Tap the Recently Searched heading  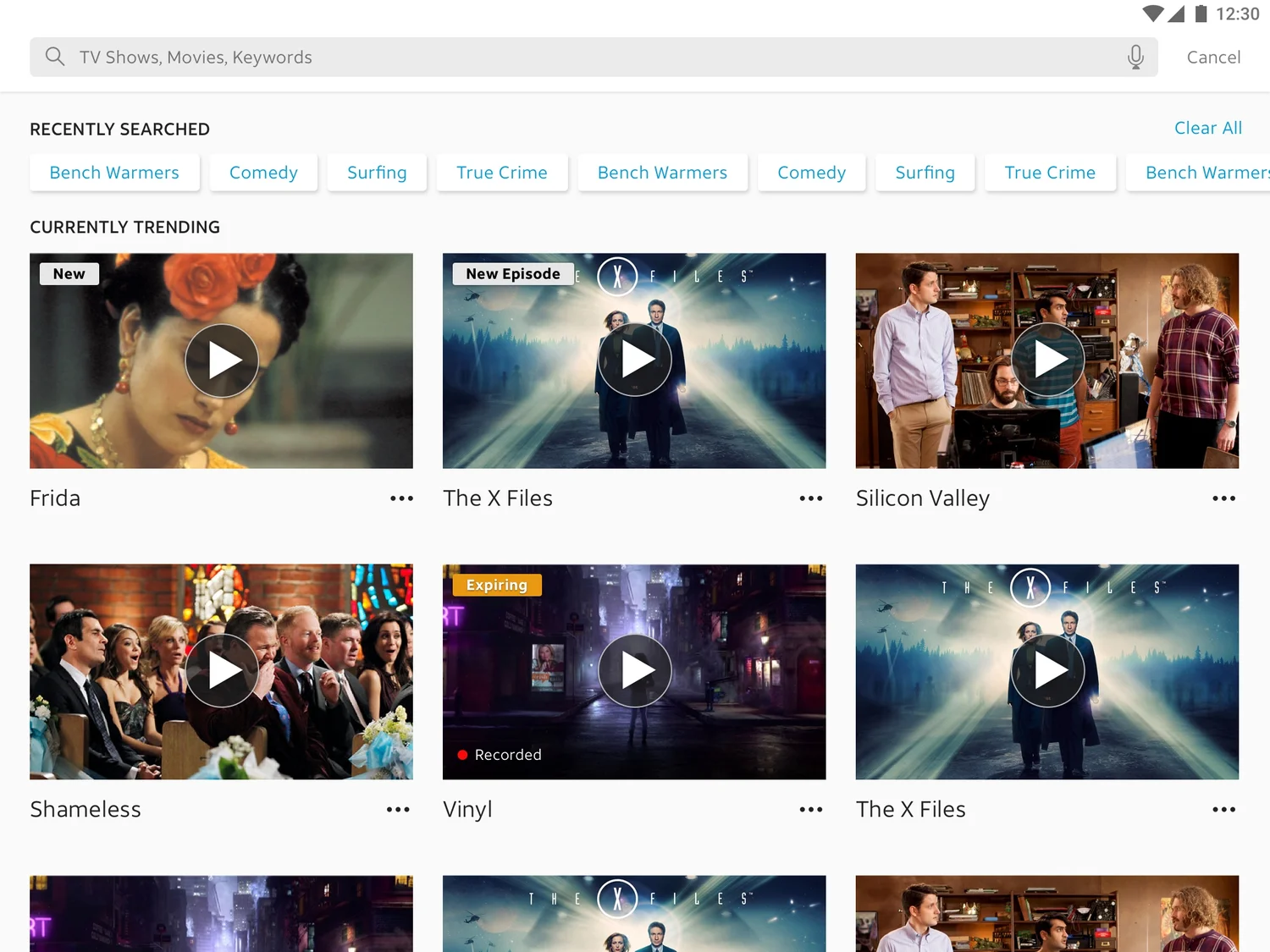(x=120, y=129)
